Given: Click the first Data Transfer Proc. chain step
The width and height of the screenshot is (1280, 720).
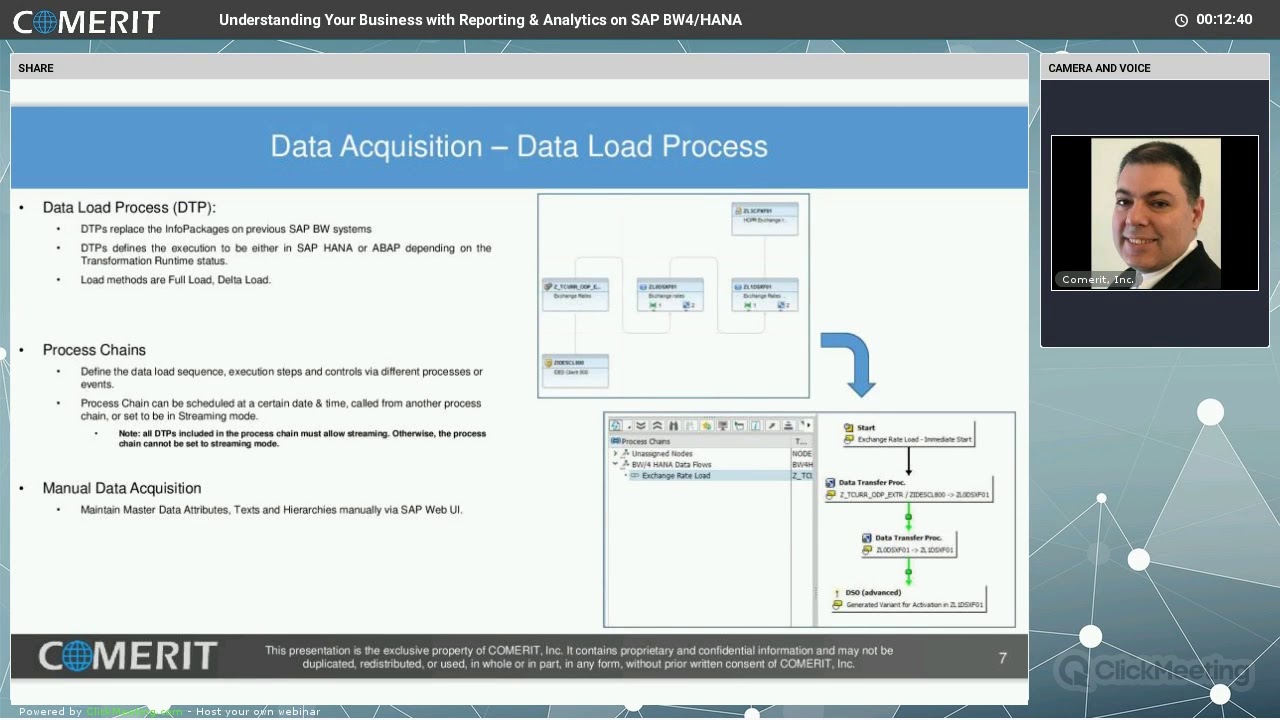Looking at the screenshot, I should pyautogui.click(x=908, y=488).
